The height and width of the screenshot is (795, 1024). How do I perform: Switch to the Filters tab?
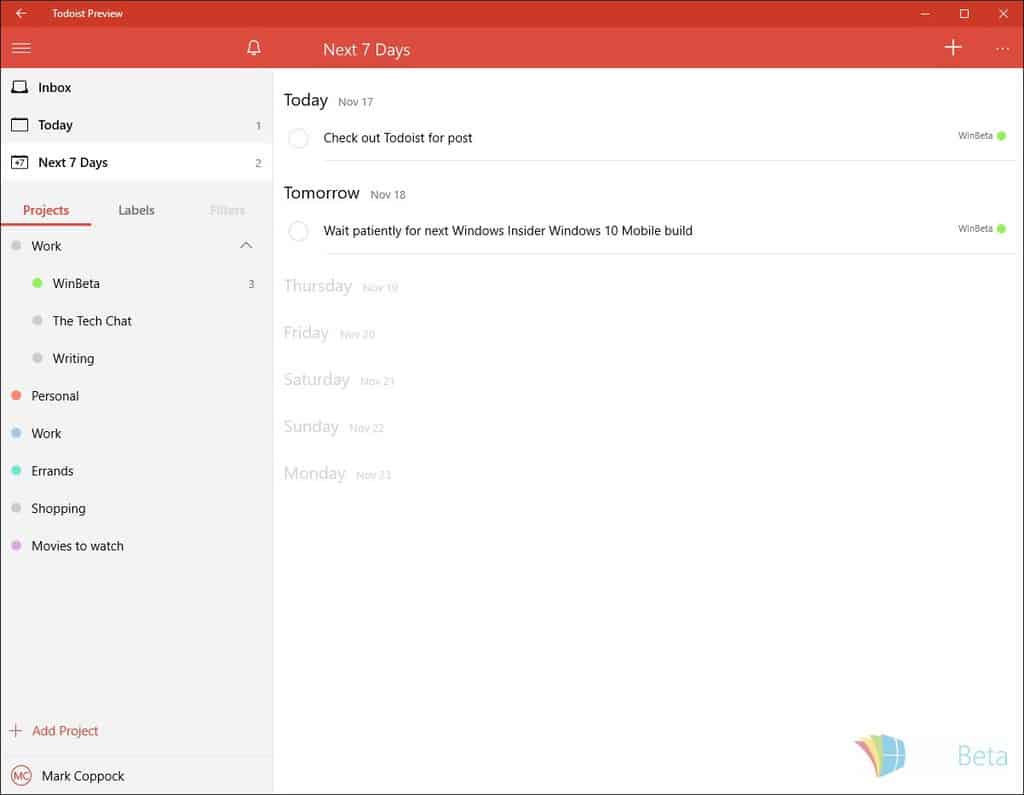point(227,210)
